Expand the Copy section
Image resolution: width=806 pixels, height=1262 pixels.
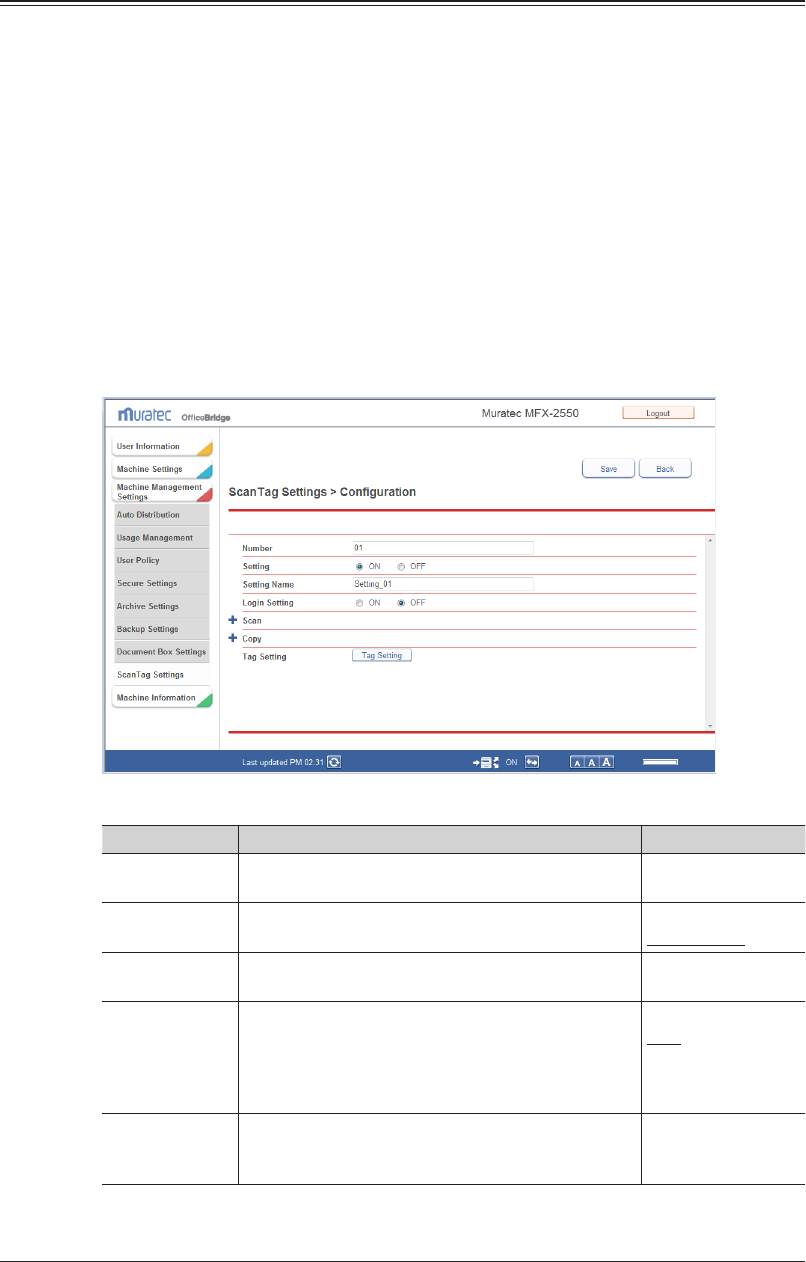coord(234,637)
